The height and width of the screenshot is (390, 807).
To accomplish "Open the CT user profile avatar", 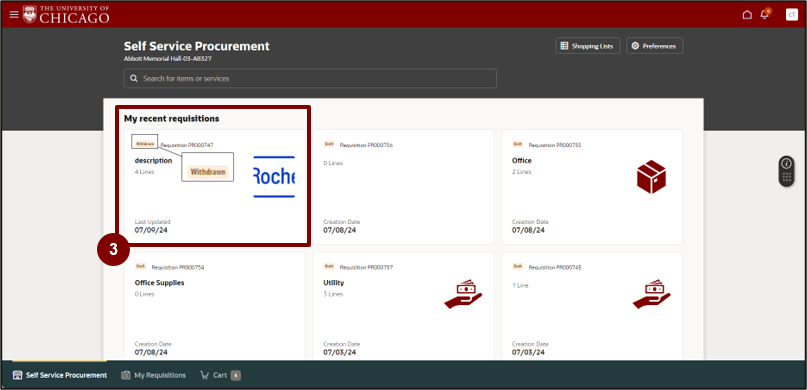I will click(x=792, y=14).
